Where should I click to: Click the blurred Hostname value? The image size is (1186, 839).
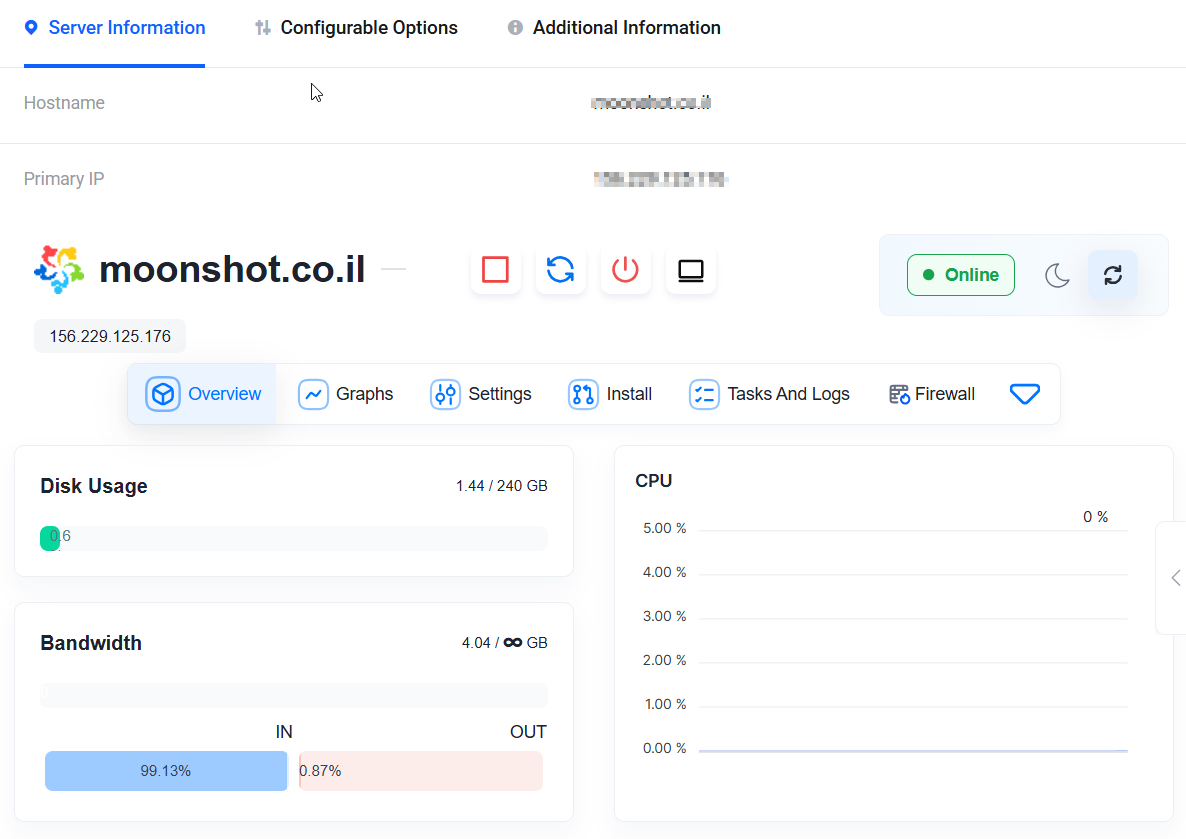[x=650, y=102]
